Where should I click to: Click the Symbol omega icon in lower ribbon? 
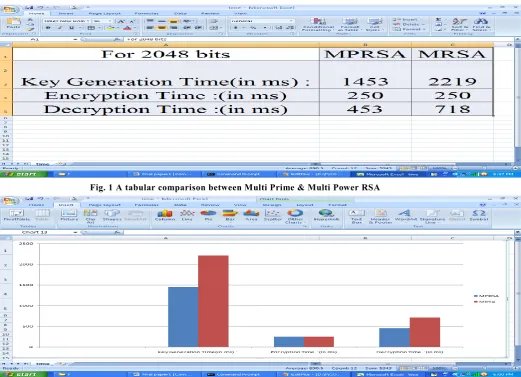pos(479,215)
